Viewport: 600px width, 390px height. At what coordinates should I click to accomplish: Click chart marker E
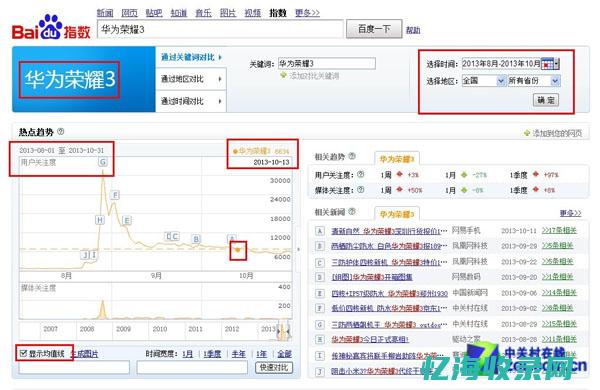click(127, 220)
